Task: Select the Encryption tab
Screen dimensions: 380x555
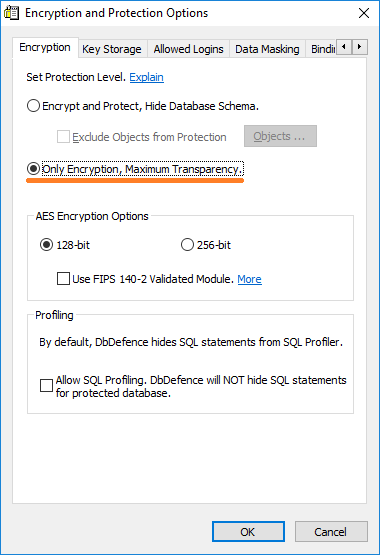Action: tap(45, 47)
